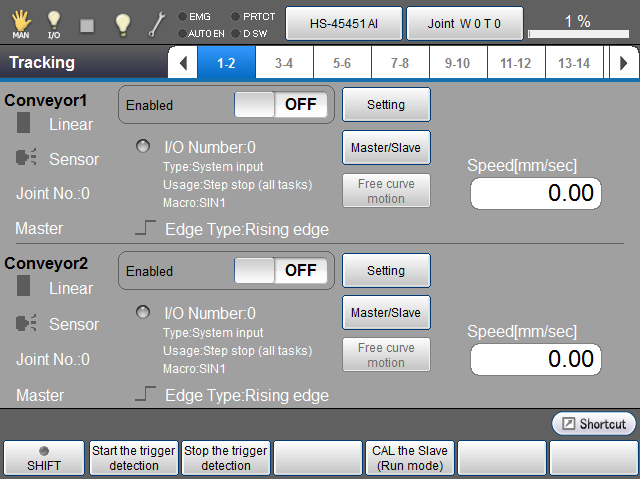Open the Shortcut panel
The width and height of the screenshot is (640, 479).
click(594, 423)
